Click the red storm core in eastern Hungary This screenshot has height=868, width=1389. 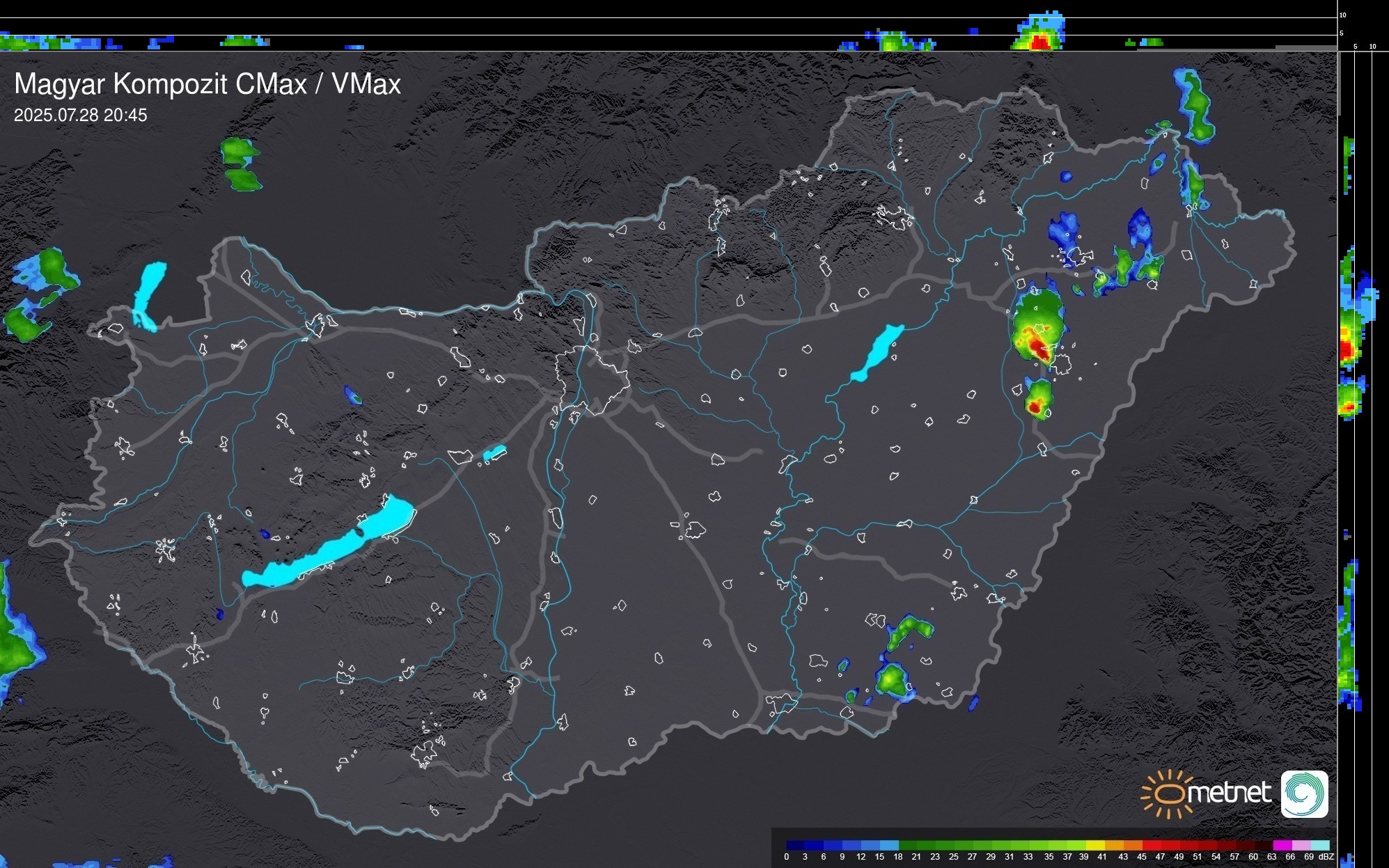click(x=1038, y=346)
